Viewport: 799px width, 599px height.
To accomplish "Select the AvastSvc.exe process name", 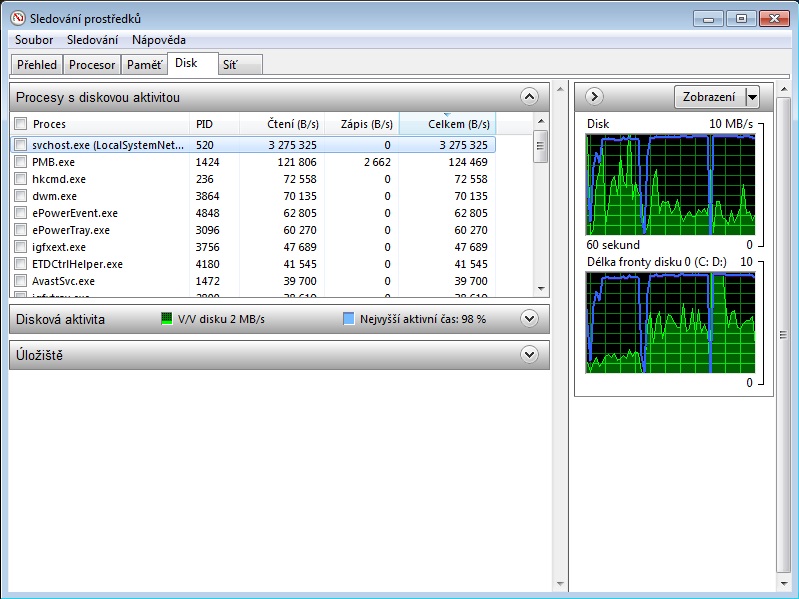I will [x=63, y=281].
